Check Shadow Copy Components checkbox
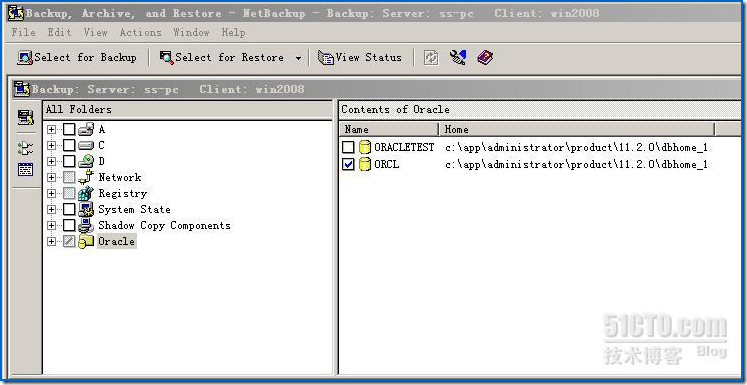This screenshot has width=747, height=385. tap(70, 225)
